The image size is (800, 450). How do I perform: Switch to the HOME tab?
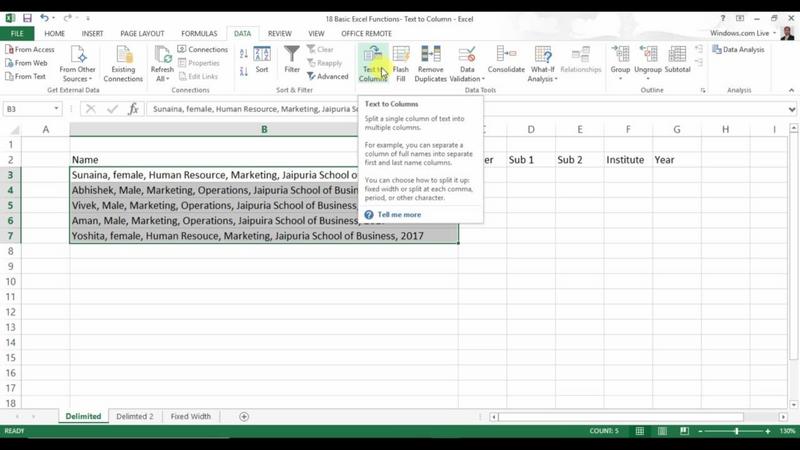click(x=54, y=34)
